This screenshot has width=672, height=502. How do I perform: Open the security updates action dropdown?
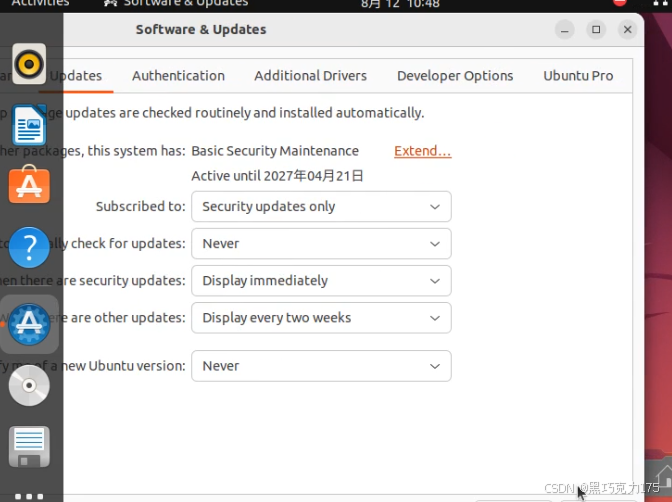pyautogui.click(x=321, y=281)
